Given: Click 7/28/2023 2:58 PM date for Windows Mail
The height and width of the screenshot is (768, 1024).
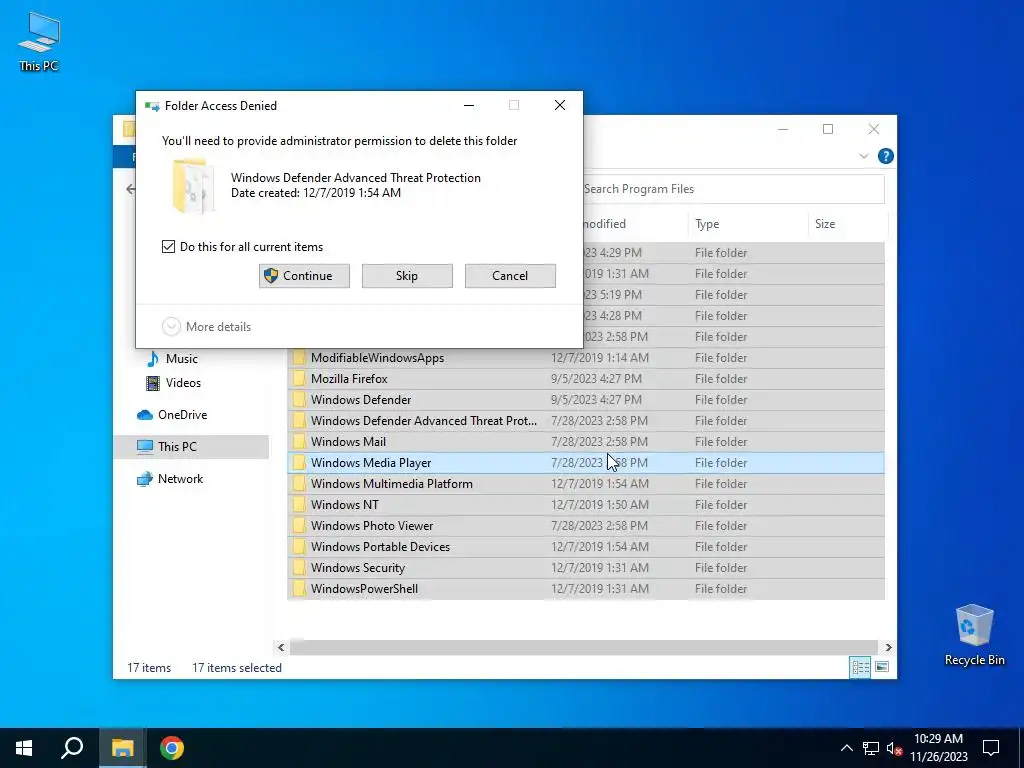Looking at the screenshot, I should [600, 441].
